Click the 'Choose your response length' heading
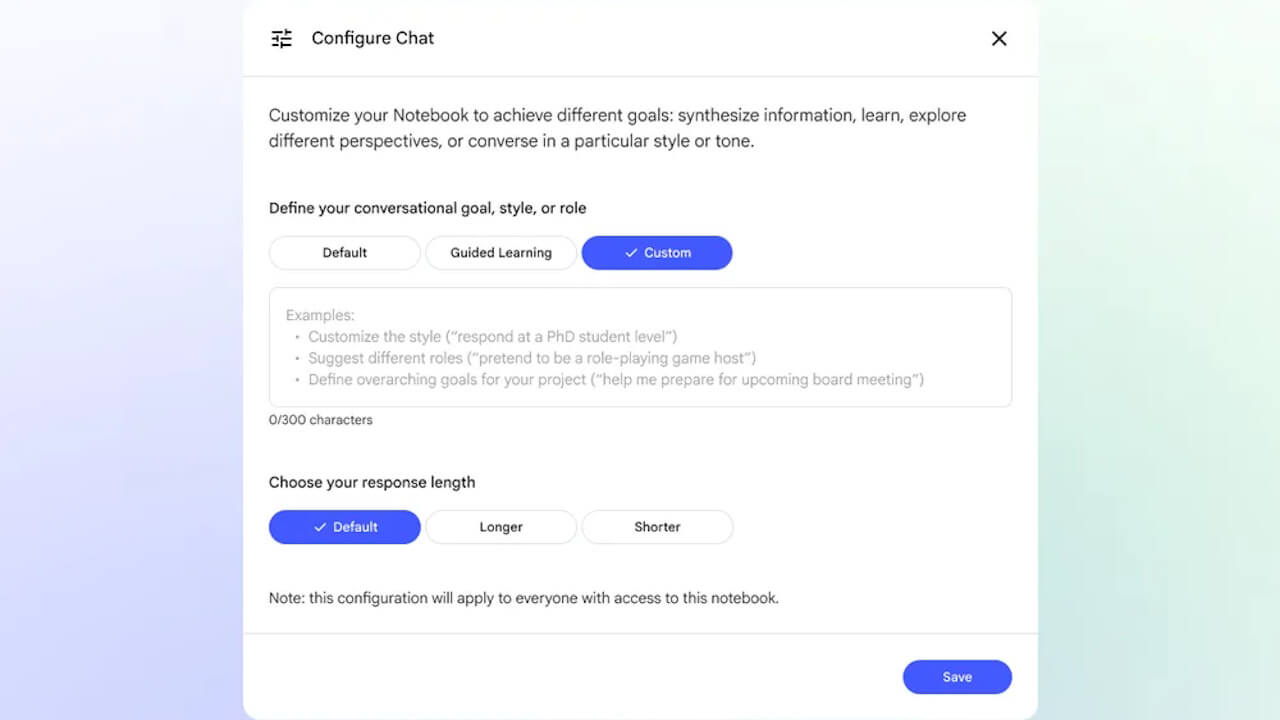The width and height of the screenshot is (1280, 720). point(371,482)
